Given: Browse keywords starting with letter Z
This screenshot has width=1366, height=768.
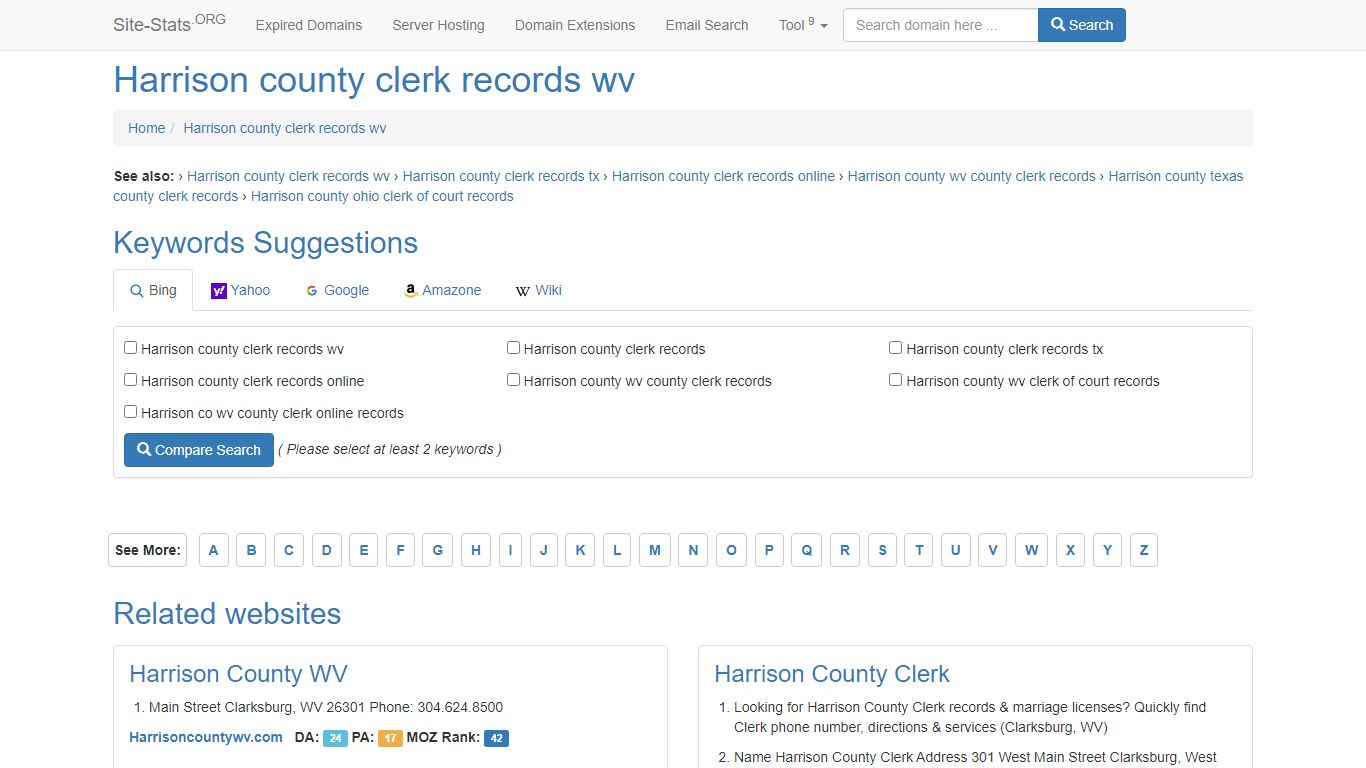Looking at the screenshot, I should click(x=1144, y=550).
